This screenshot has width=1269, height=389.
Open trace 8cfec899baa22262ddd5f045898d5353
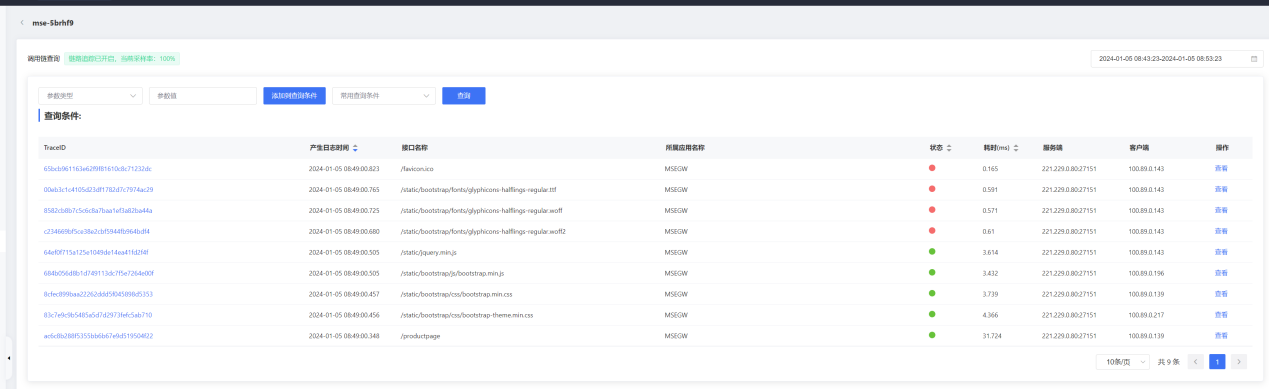98,294
